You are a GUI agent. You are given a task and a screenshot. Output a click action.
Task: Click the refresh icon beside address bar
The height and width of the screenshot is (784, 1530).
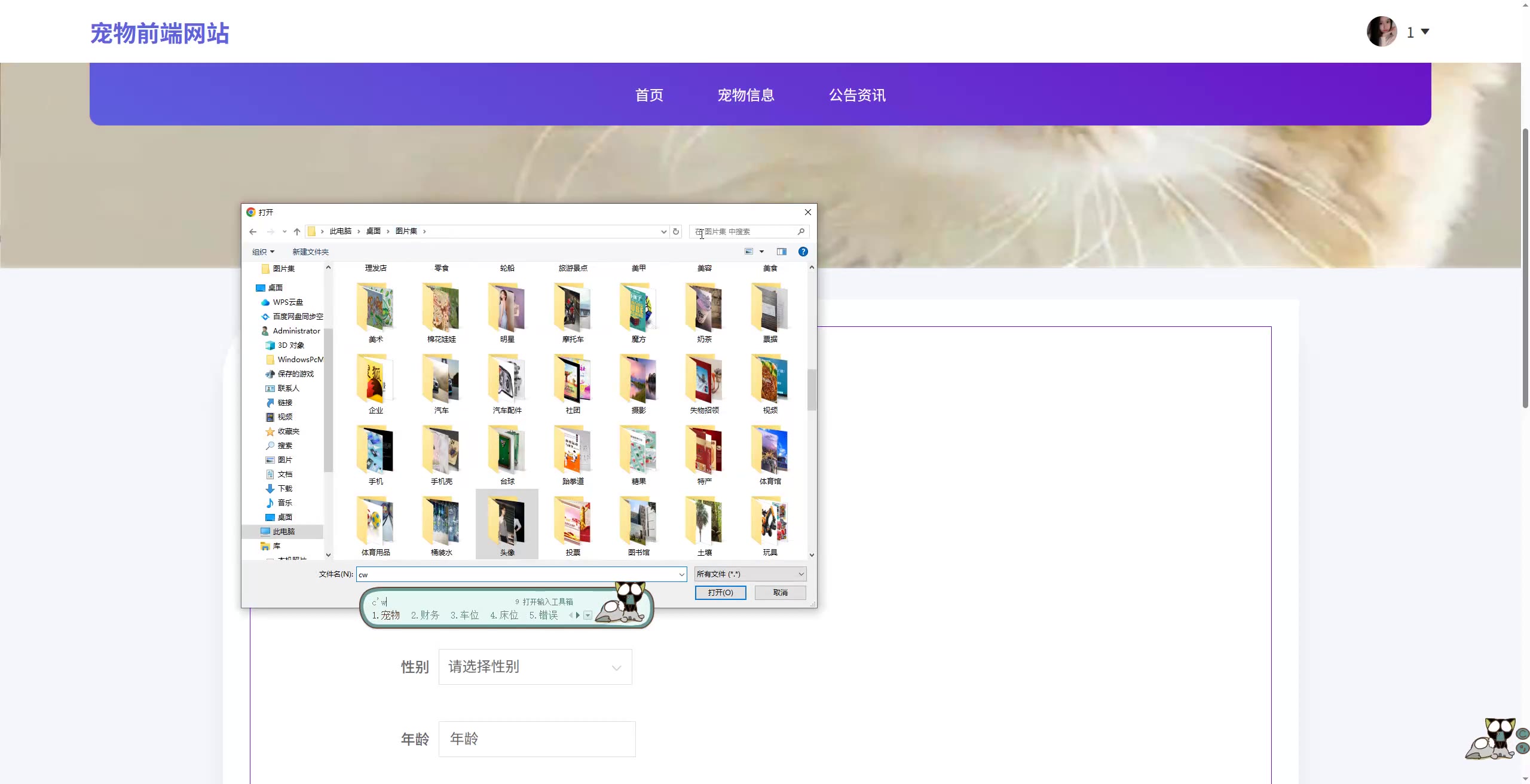click(x=676, y=232)
